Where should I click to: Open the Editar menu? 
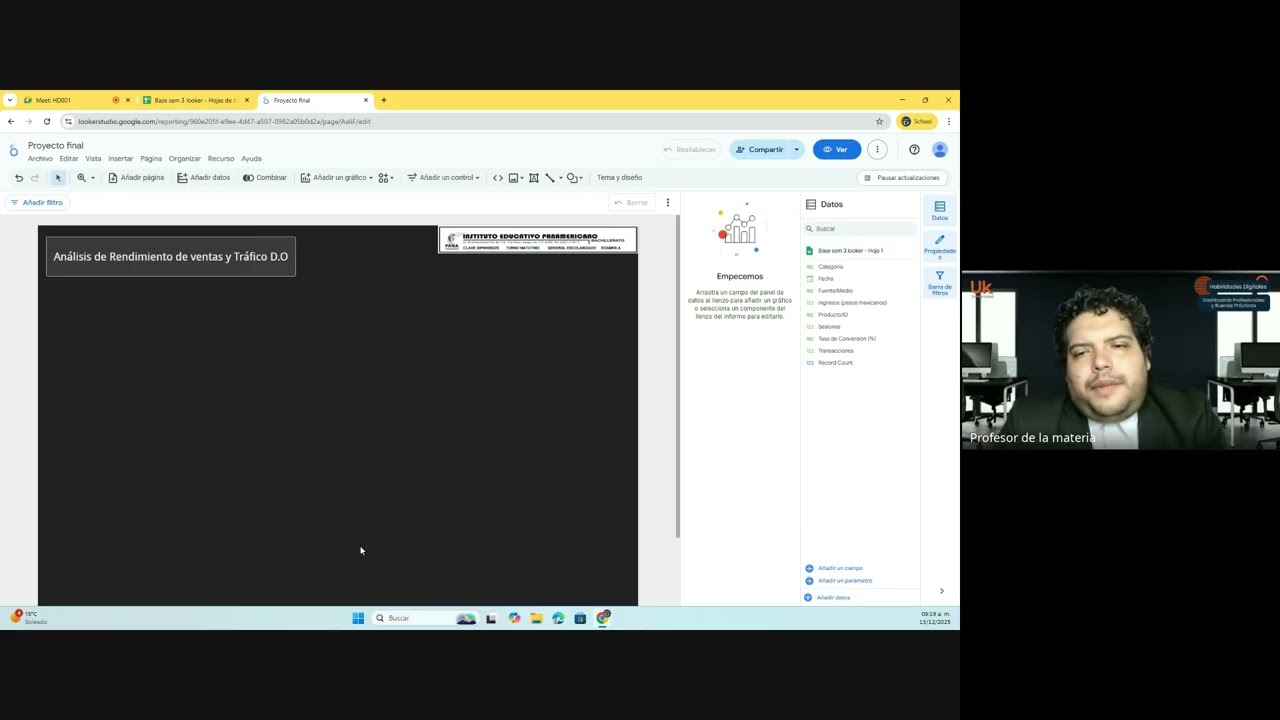point(68,159)
